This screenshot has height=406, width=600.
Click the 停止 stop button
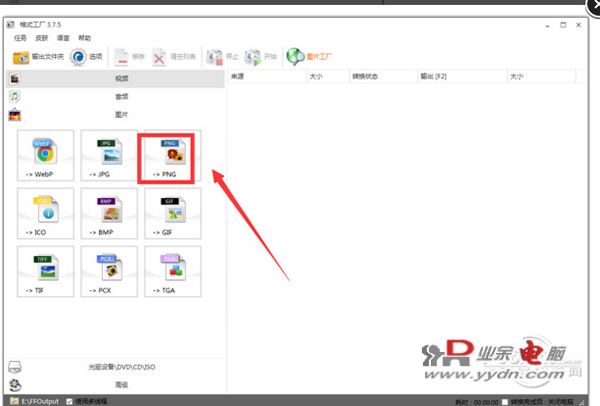(222, 57)
